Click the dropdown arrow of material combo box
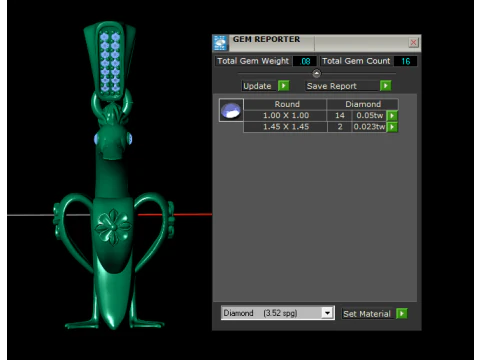This screenshot has width=480, height=360. [328, 313]
